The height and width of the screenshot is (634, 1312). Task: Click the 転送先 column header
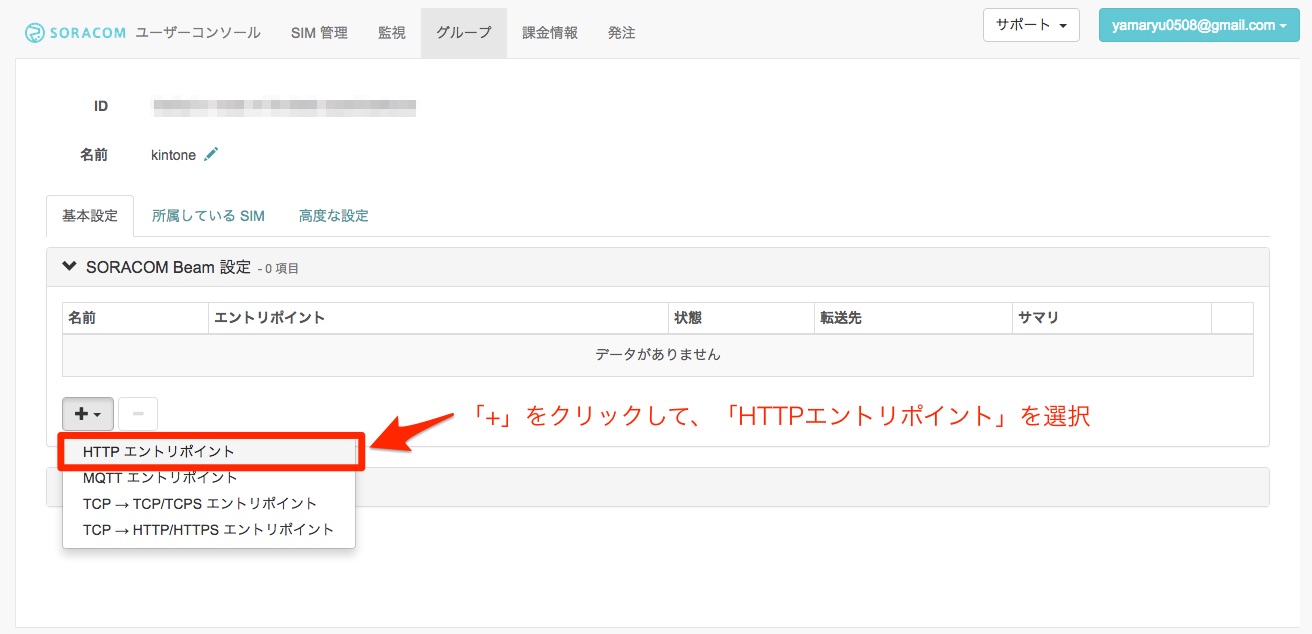point(913,318)
